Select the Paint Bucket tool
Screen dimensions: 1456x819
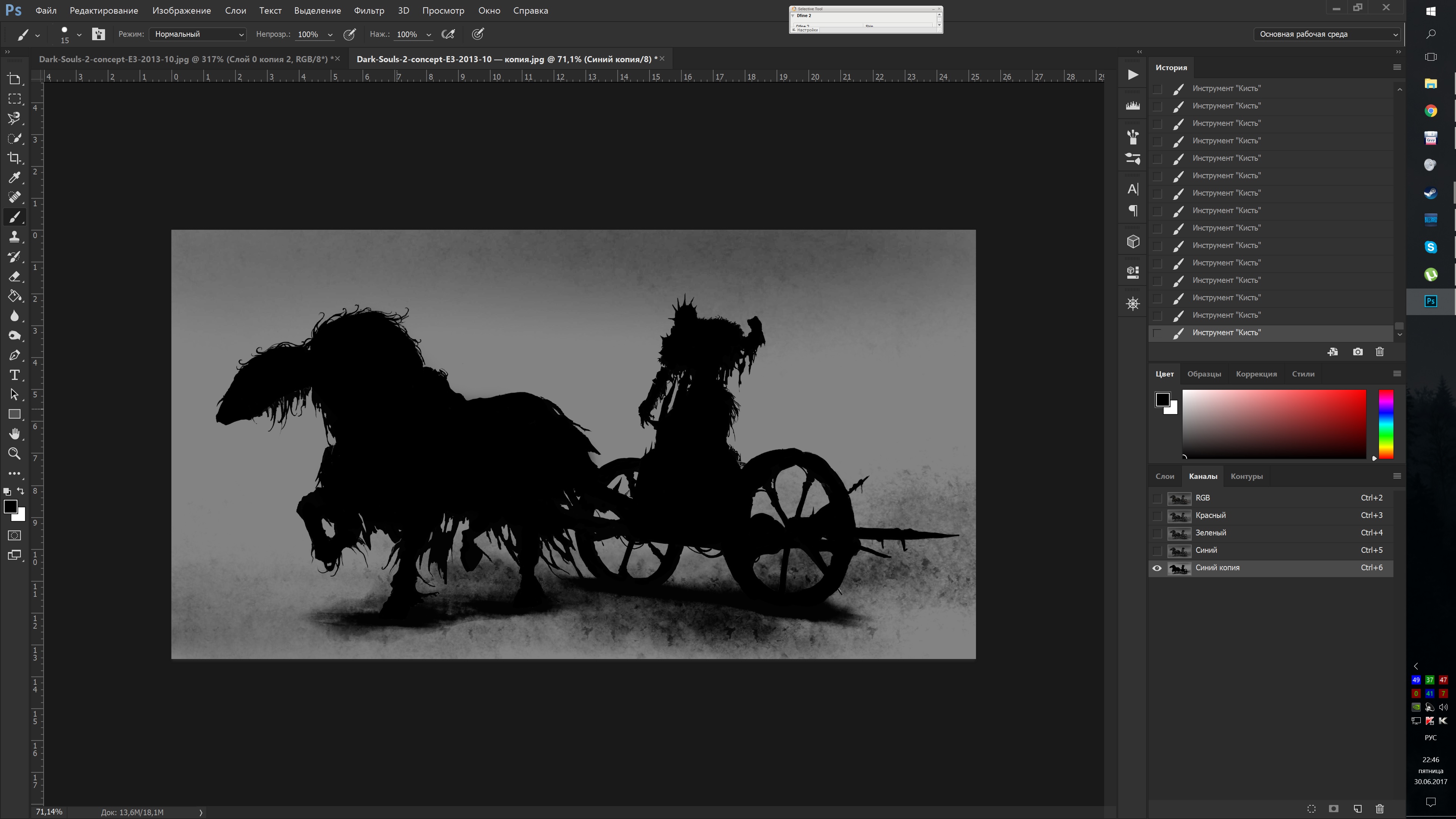[15, 296]
